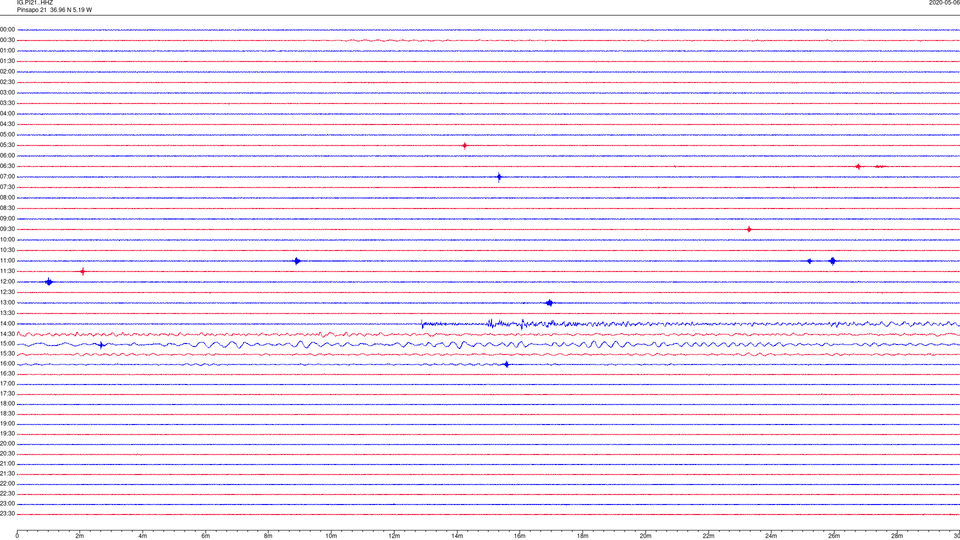Select the 05:30 time label

click(x=7, y=146)
